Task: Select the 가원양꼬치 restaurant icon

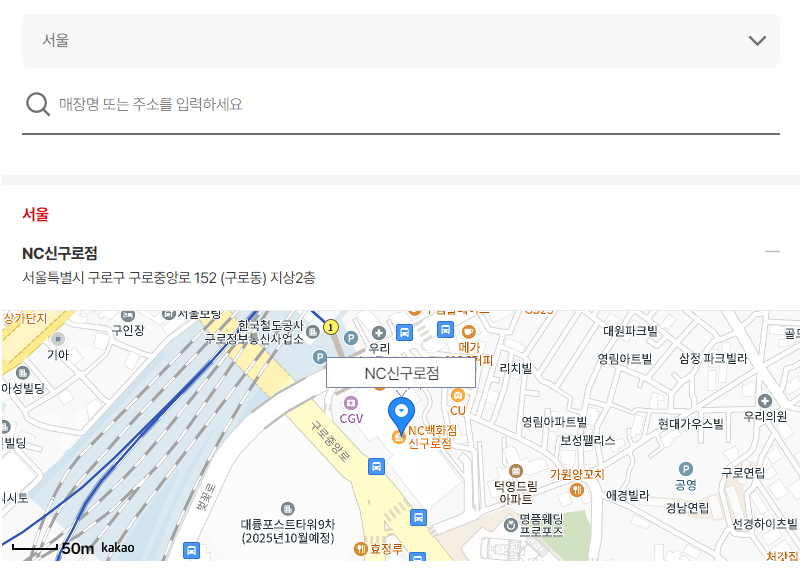Action: 577,490
